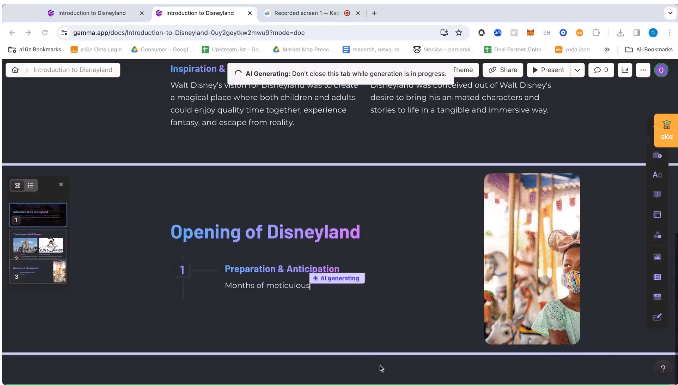The width and height of the screenshot is (678, 385).
Task: Switch to filmstrip view in card panel
Action: (x=17, y=186)
